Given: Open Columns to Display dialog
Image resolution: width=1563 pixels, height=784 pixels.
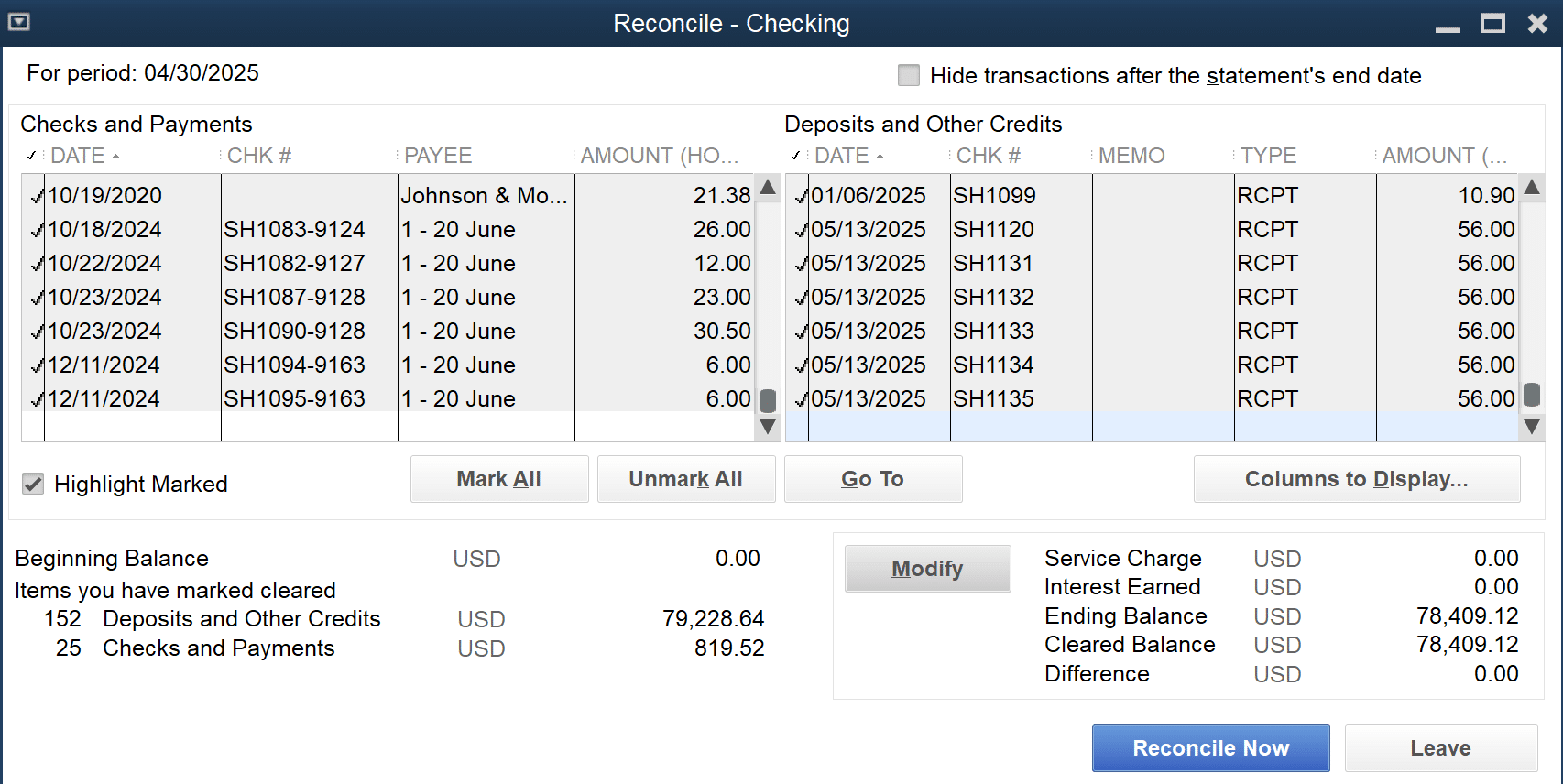Looking at the screenshot, I should 1357,479.
